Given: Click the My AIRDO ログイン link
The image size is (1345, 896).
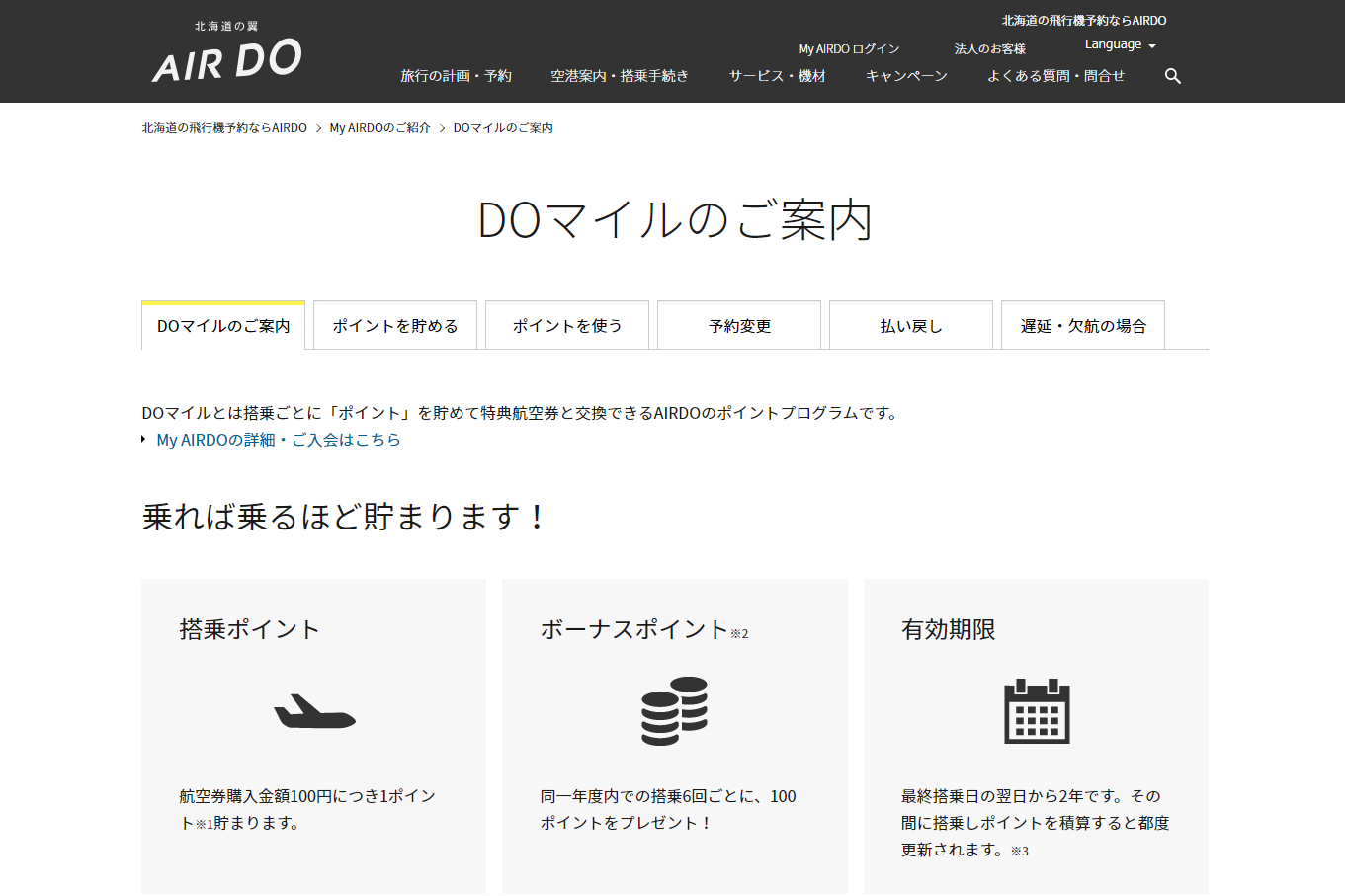Looking at the screenshot, I should point(849,49).
